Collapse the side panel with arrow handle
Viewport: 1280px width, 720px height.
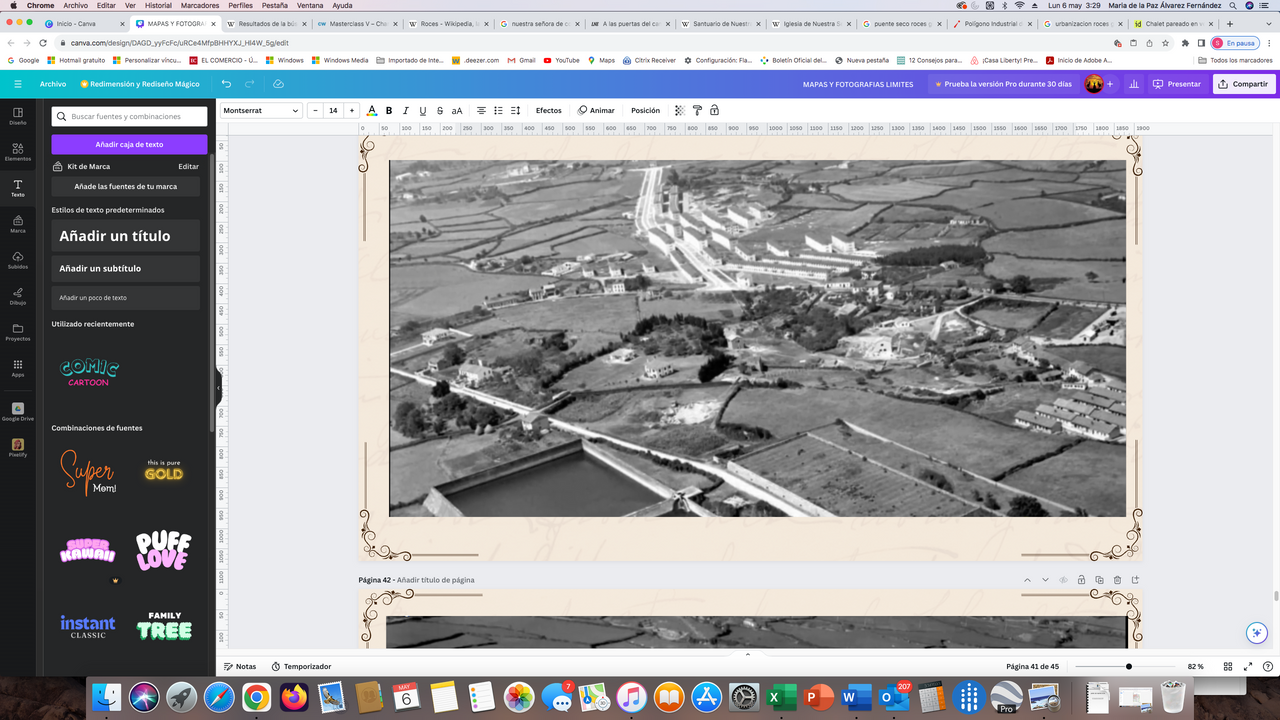[x=218, y=388]
